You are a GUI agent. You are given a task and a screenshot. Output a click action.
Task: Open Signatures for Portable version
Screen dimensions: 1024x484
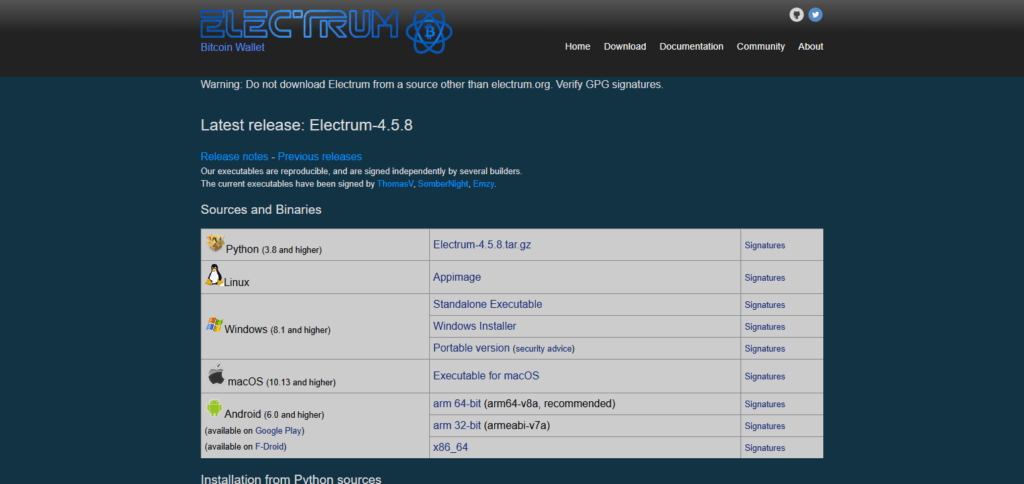coord(765,349)
